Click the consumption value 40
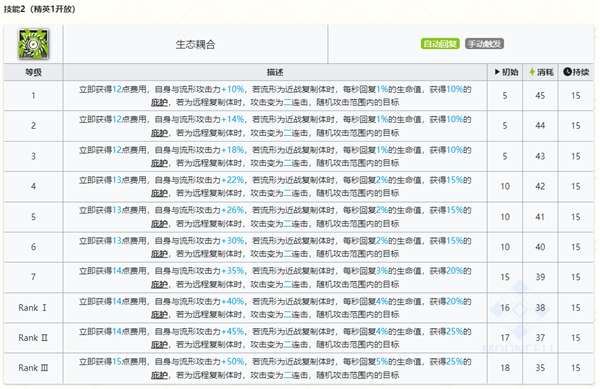Image resolution: width=600 pixels, height=389 pixels. [540, 247]
